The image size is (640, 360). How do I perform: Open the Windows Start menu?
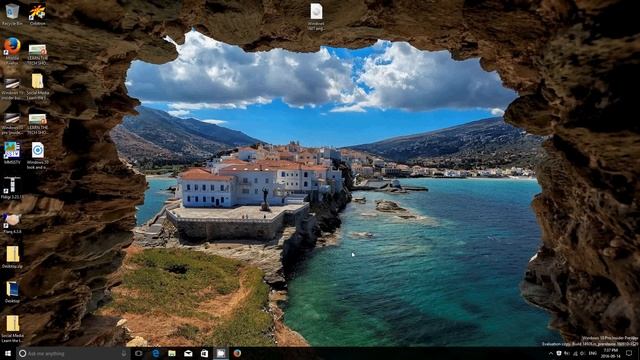pos(7,353)
